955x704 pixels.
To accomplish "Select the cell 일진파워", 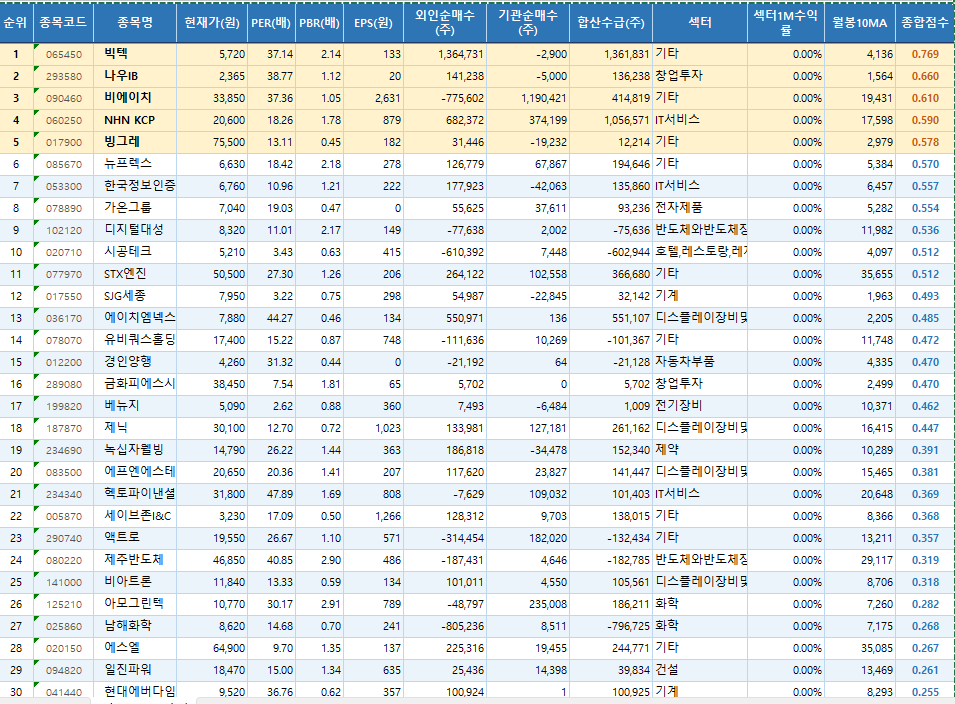I will (135, 670).
